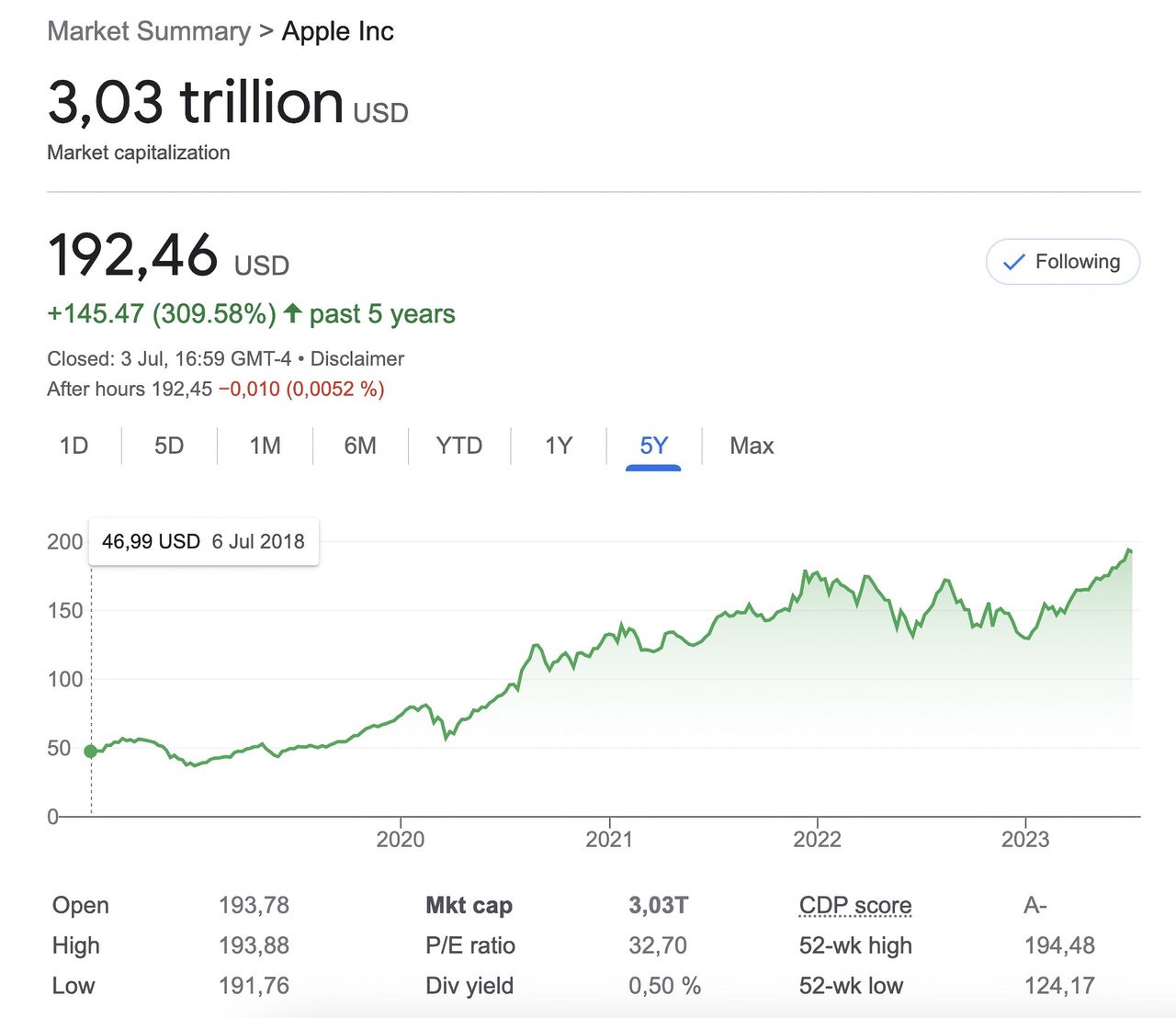The height and width of the screenshot is (1018, 1176).
Task: Click the chart at the 2023 axis label
Action: [1025, 839]
